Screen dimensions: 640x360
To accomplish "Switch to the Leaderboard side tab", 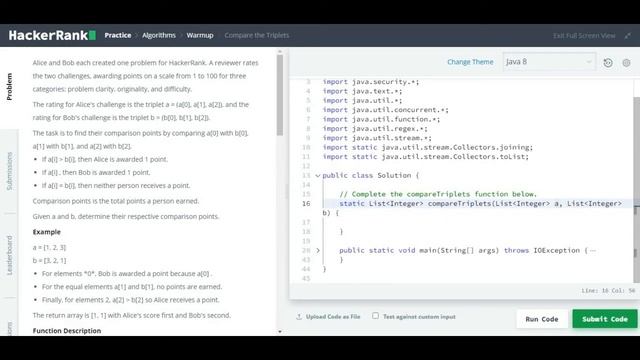I will coord(9,255).
